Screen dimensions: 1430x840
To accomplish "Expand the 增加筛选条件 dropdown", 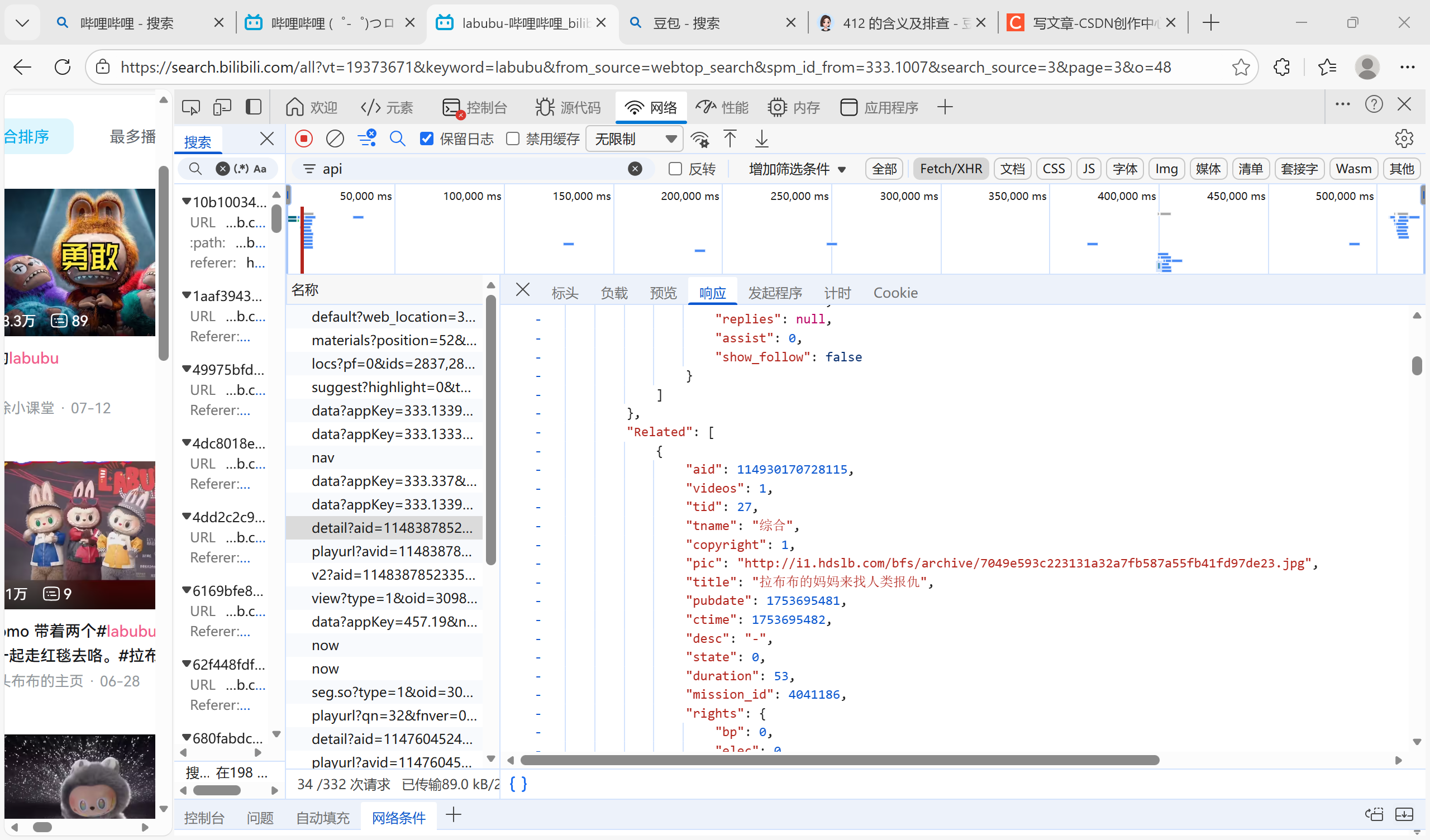I will tap(797, 169).
